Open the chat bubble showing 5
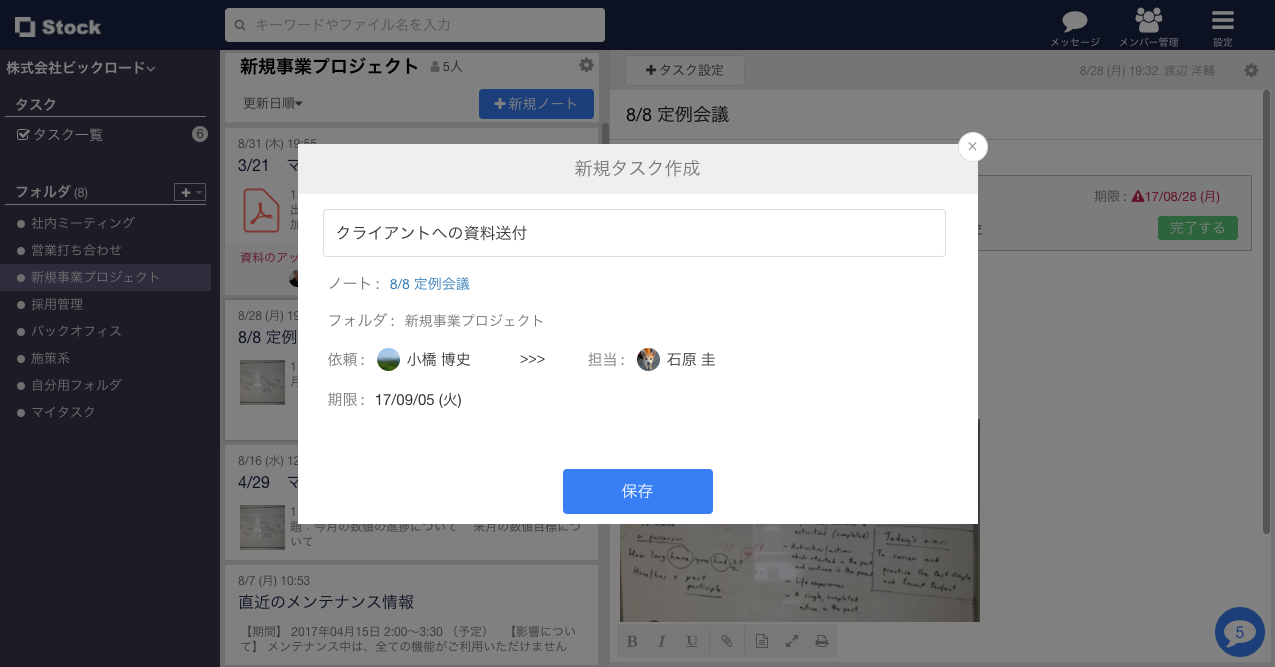 pyautogui.click(x=1239, y=632)
